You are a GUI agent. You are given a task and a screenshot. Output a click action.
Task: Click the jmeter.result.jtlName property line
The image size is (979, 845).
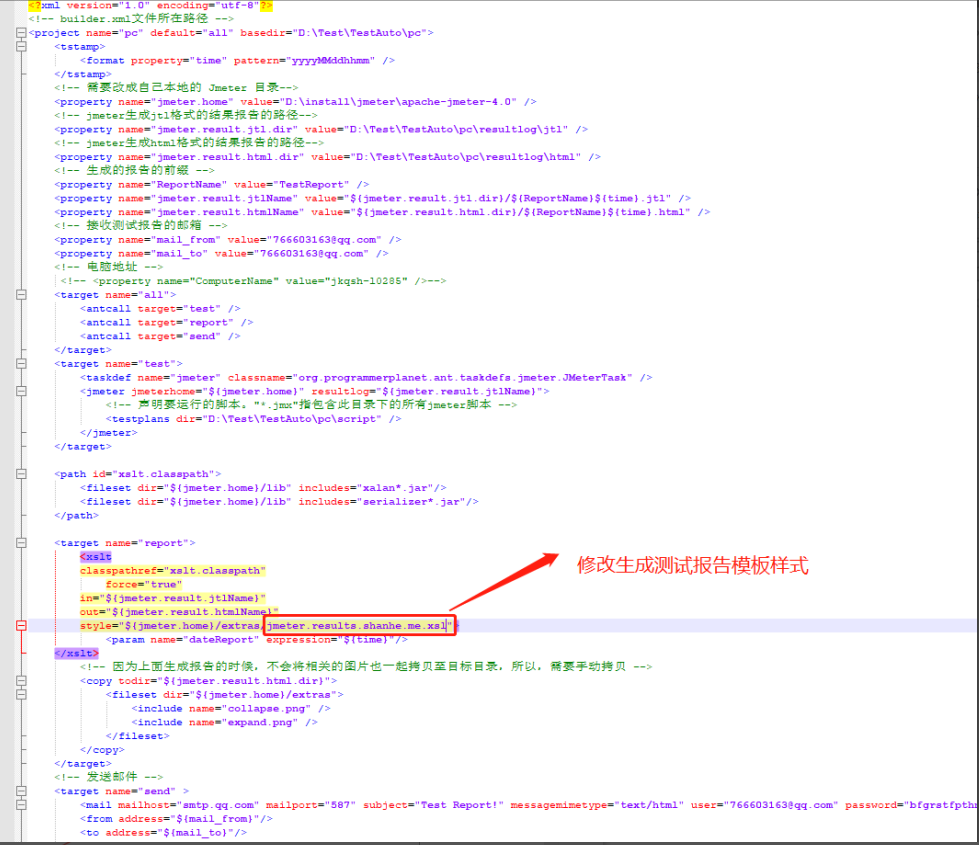(x=372, y=199)
